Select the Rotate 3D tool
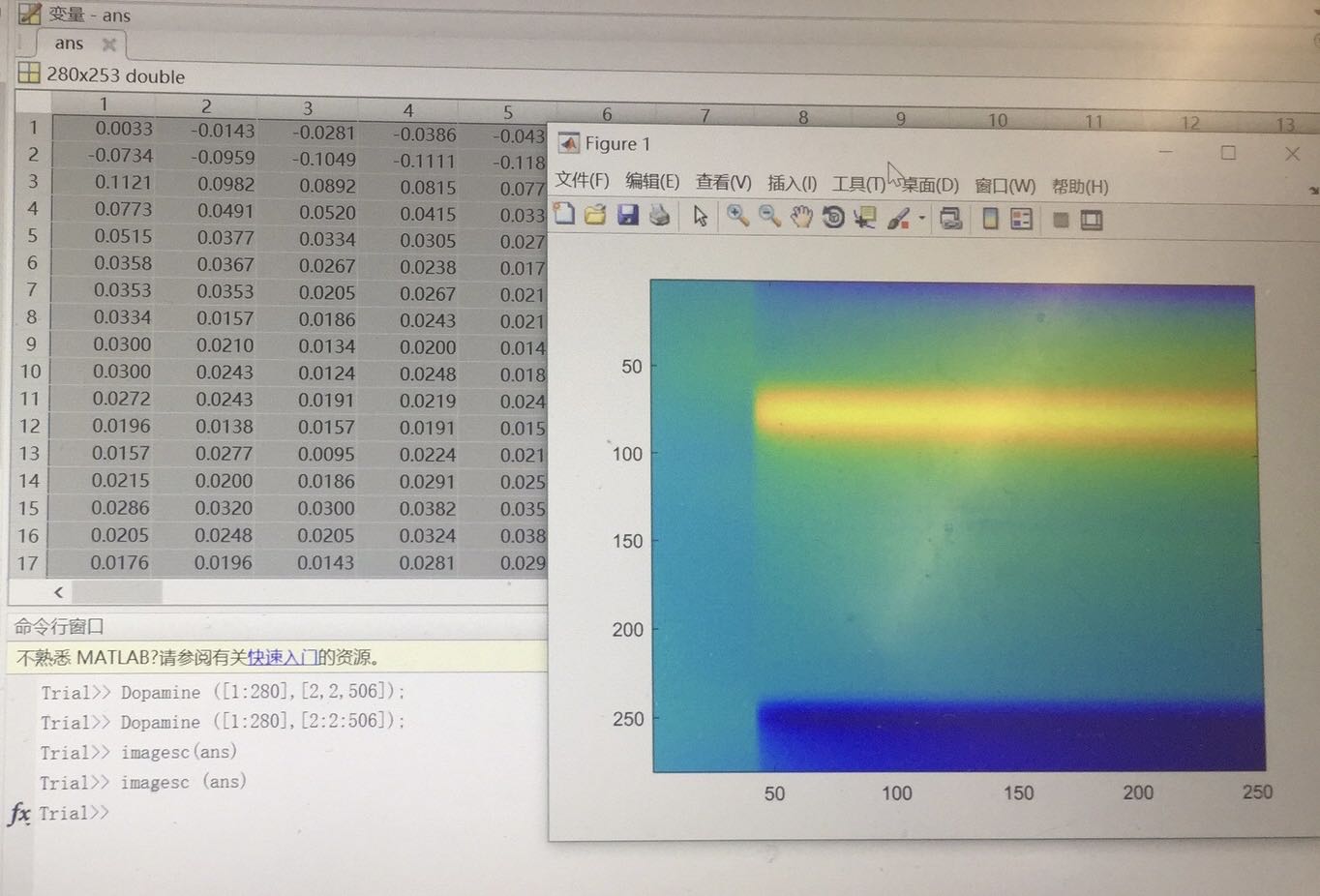 tap(832, 218)
